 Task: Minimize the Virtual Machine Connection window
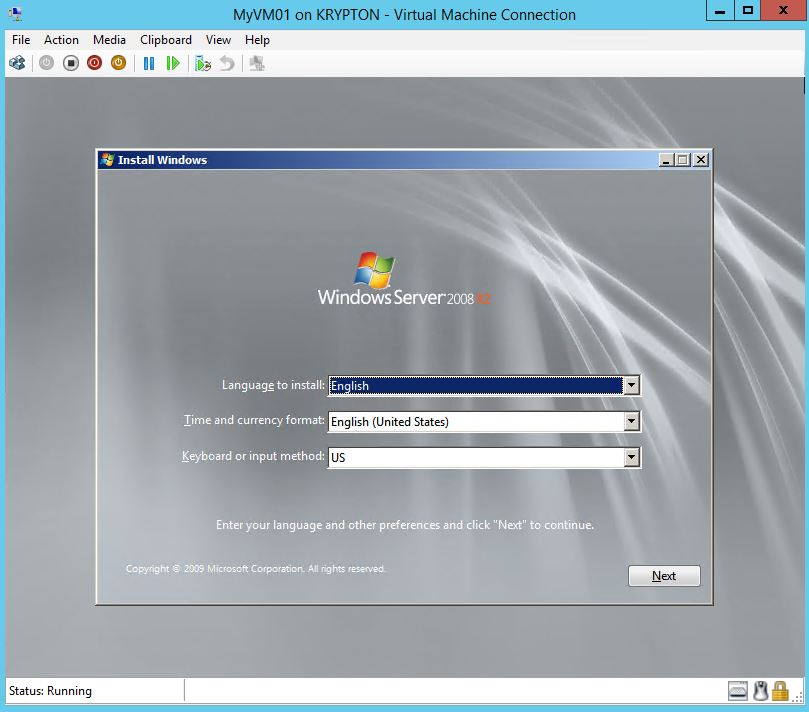[x=720, y=10]
